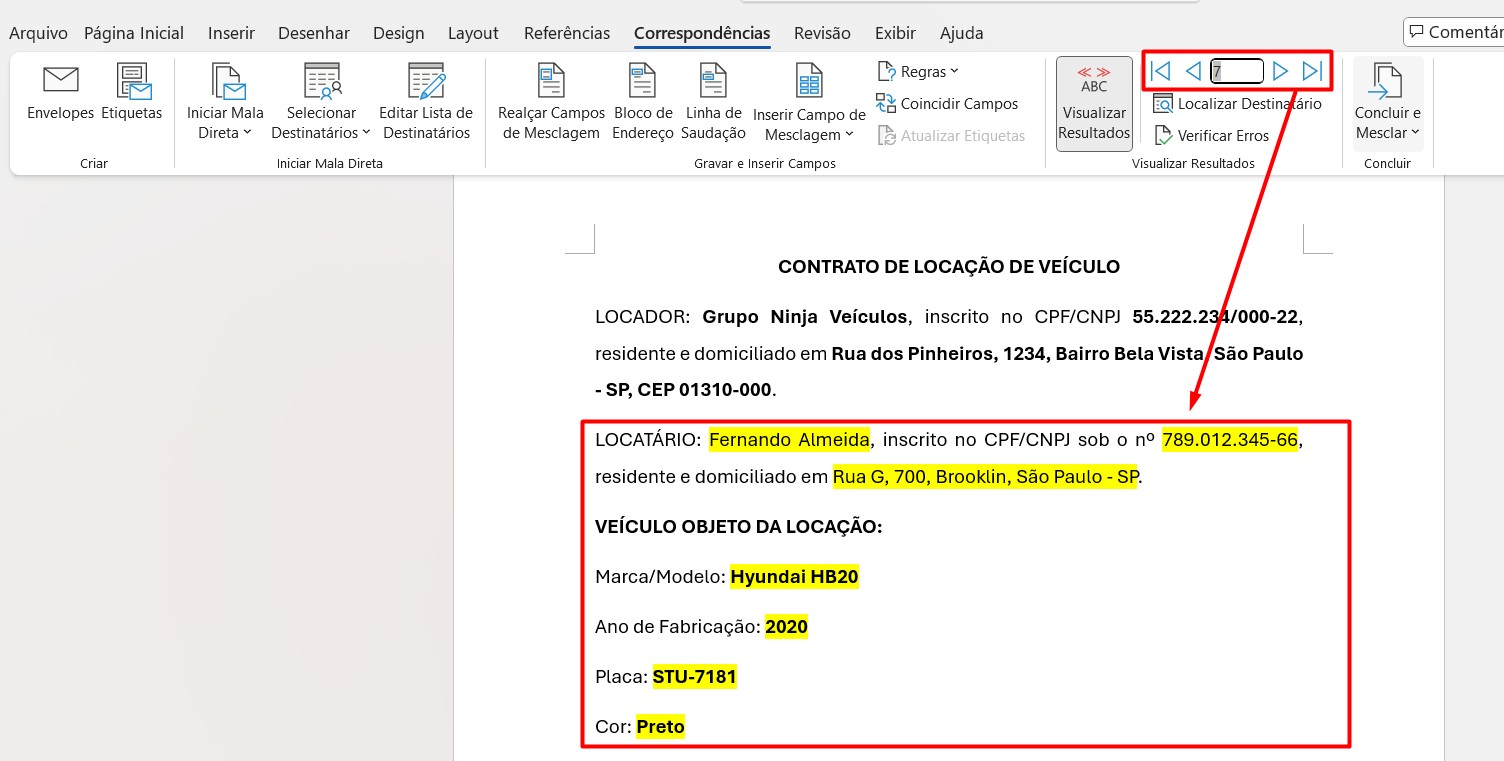Select the Correspondências tab
1504x761 pixels.
click(702, 33)
